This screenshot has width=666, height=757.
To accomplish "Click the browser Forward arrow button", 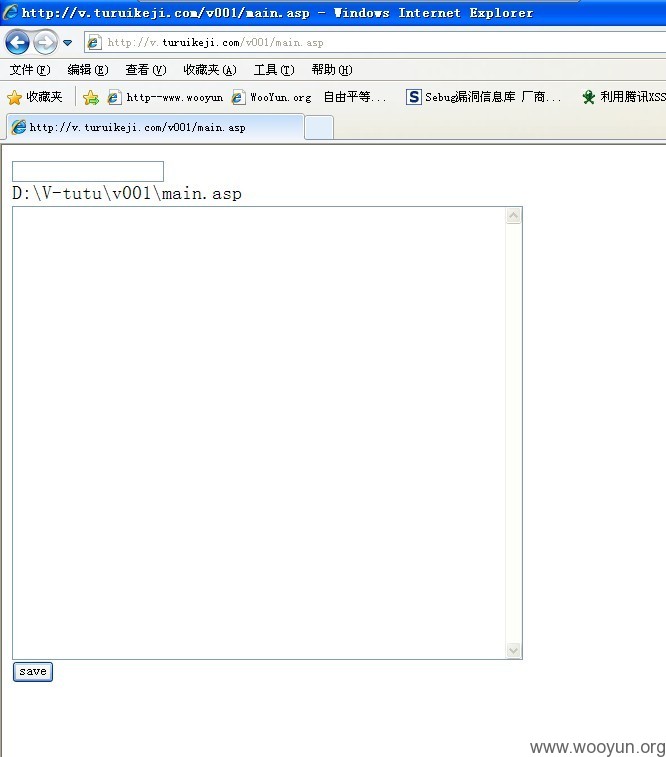I will 46,42.
